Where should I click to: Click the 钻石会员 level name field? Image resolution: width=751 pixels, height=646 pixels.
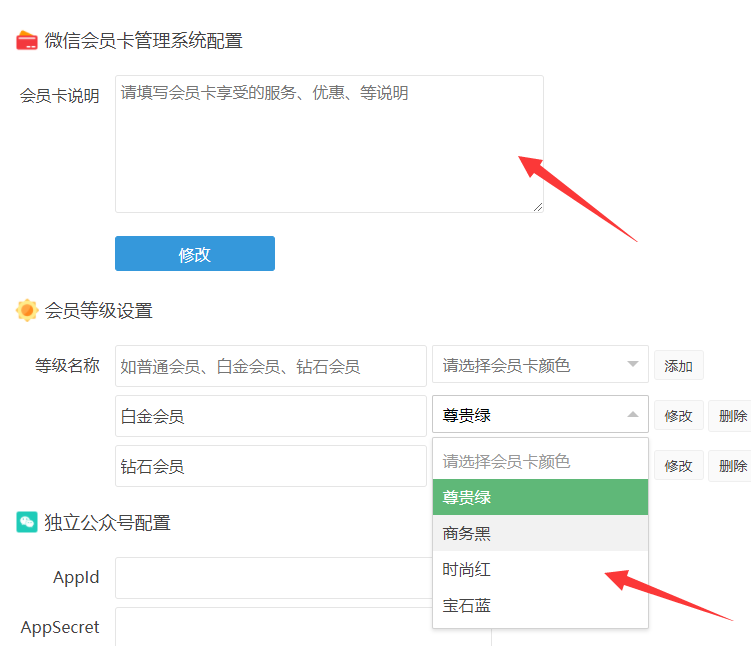coord(270,466)
